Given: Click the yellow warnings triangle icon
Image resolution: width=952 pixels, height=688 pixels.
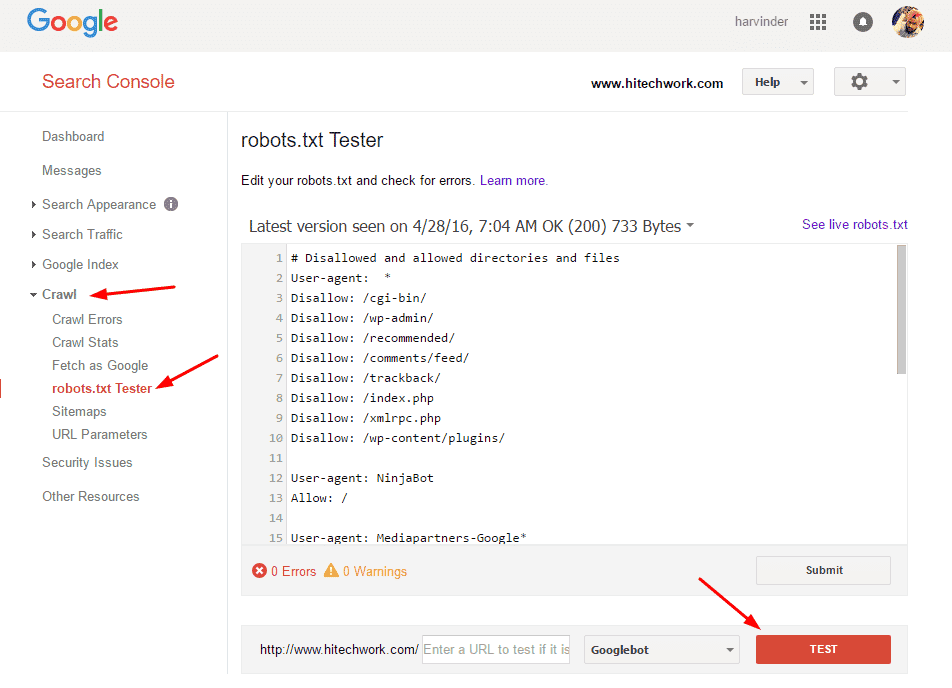Looking at the screenshot, I should pyautogui.click(x=331, y=570).
